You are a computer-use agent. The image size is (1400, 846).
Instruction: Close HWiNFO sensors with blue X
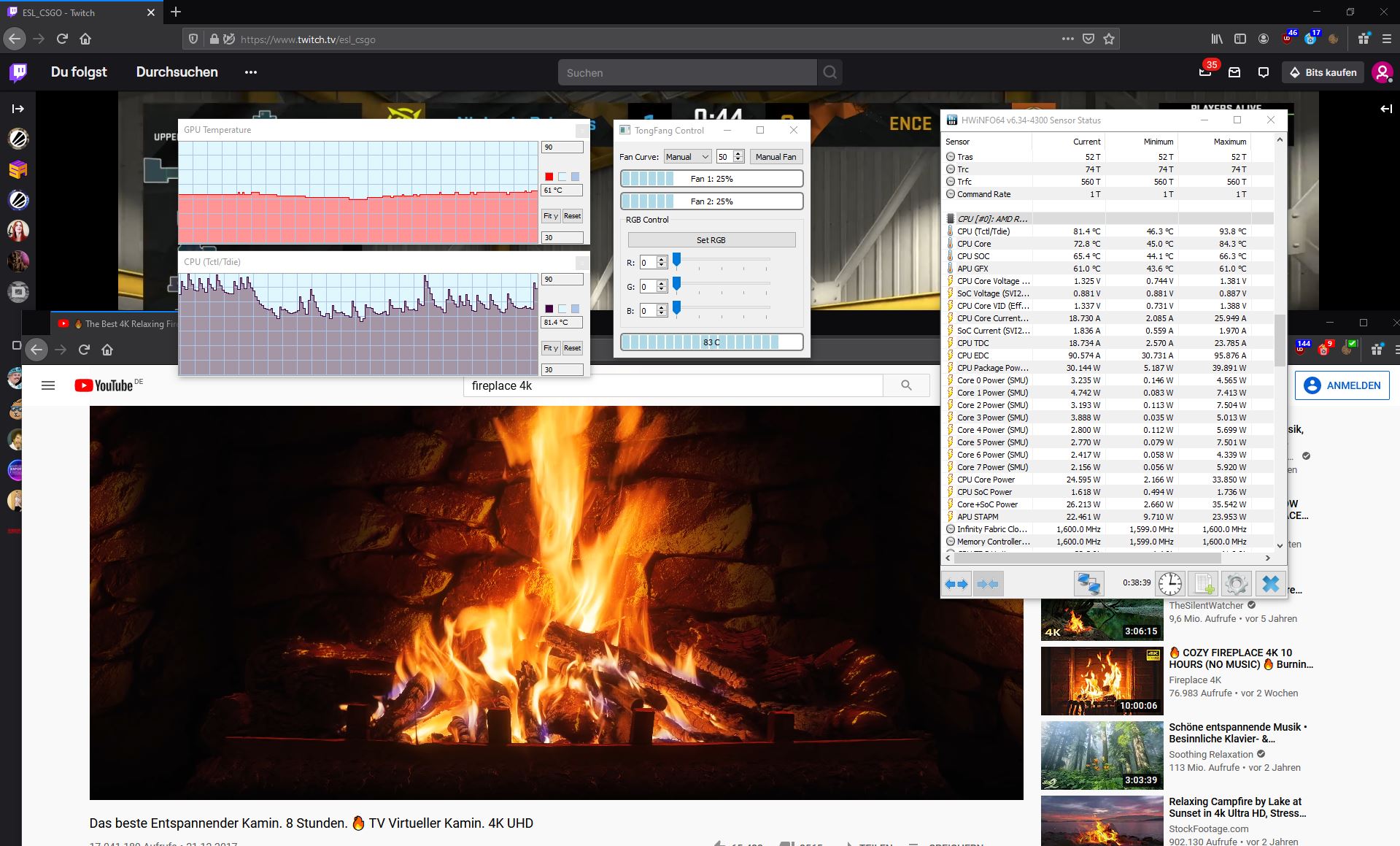1270,584
